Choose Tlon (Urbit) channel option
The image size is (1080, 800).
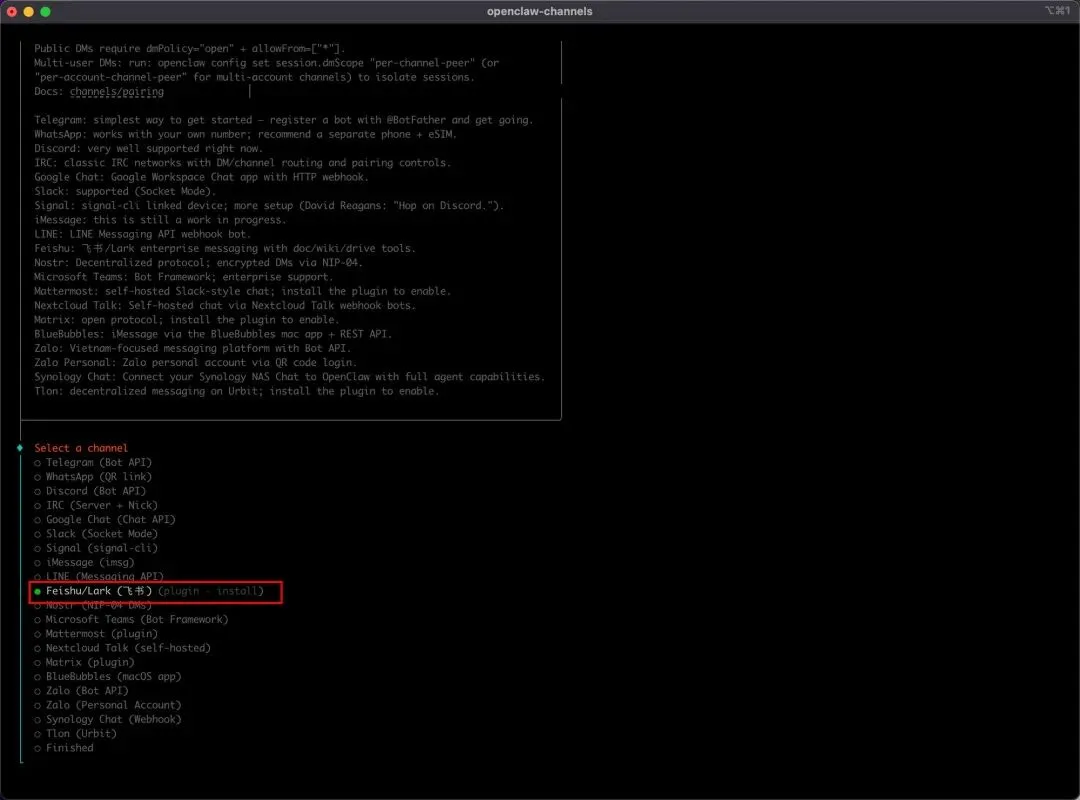tap(75, 734)
